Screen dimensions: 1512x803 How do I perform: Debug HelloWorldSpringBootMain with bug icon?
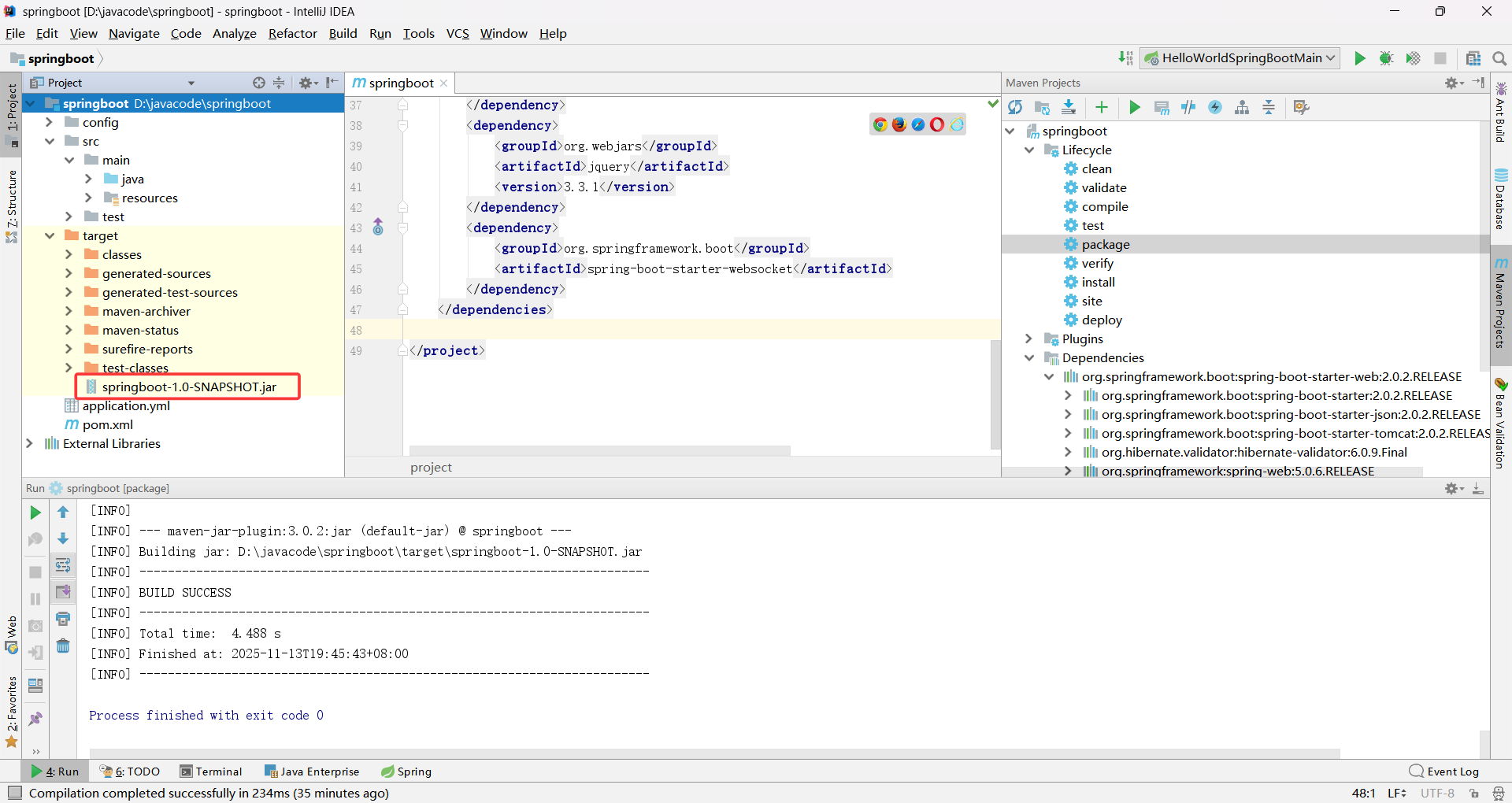coord(1387,58)
